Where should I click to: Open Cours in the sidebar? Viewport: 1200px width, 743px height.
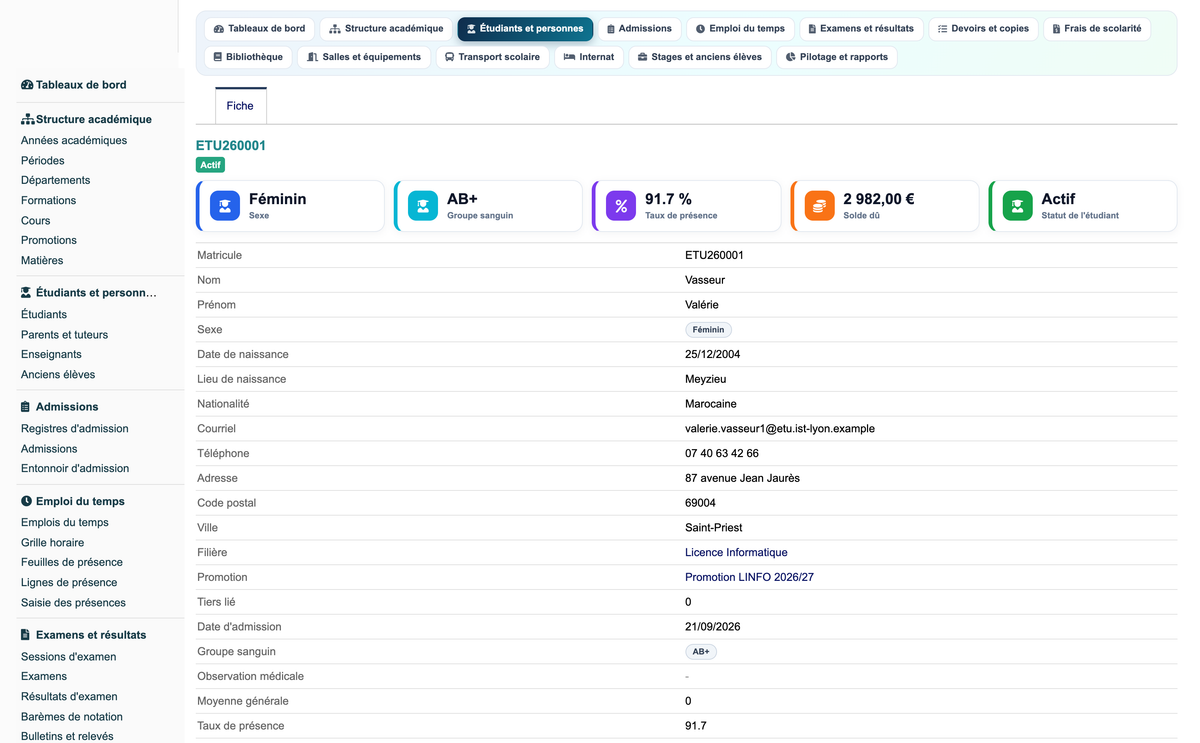click(x=36, y=221)
